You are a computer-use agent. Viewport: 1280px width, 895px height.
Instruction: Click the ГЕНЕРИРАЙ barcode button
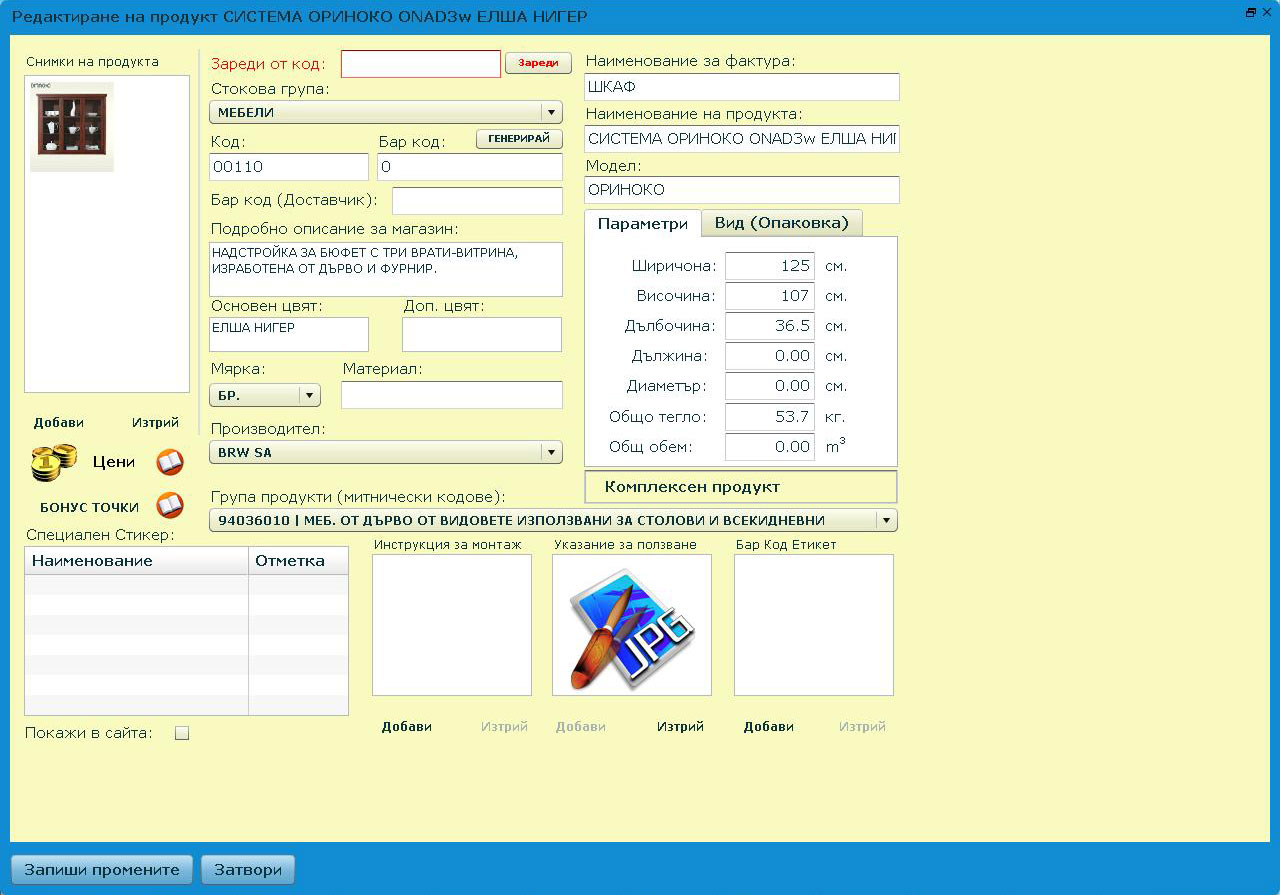tap(519, 139)
